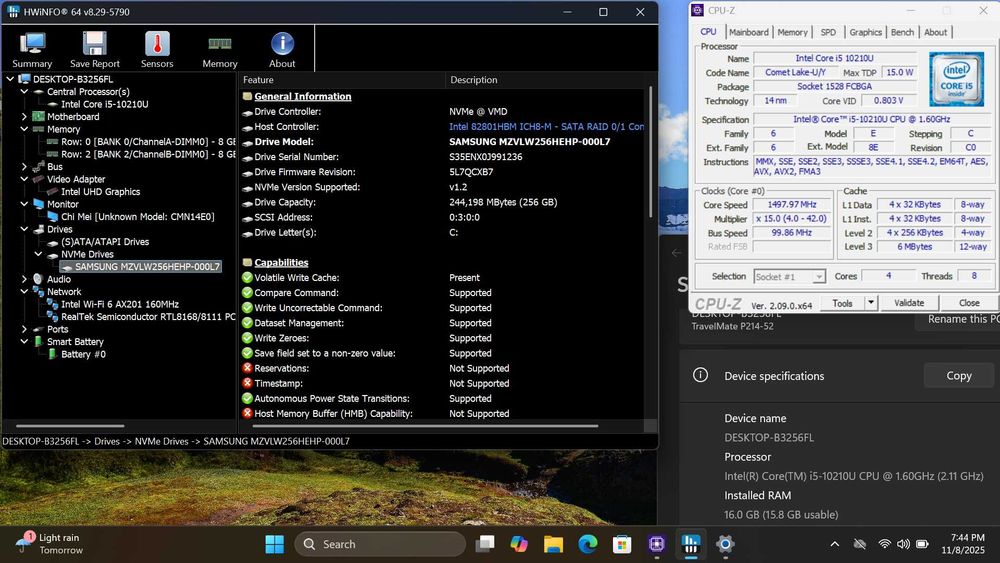Switch to CPU-Z taskbar icon

656,544
